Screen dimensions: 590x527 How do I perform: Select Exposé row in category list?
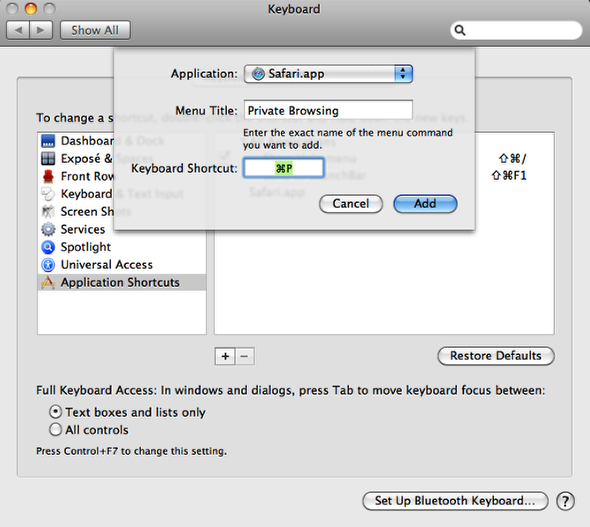tap(77, 159)
